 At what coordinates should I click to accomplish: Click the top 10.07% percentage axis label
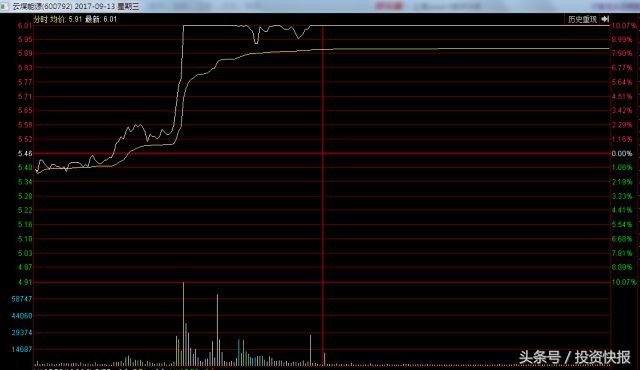point(623,26)
